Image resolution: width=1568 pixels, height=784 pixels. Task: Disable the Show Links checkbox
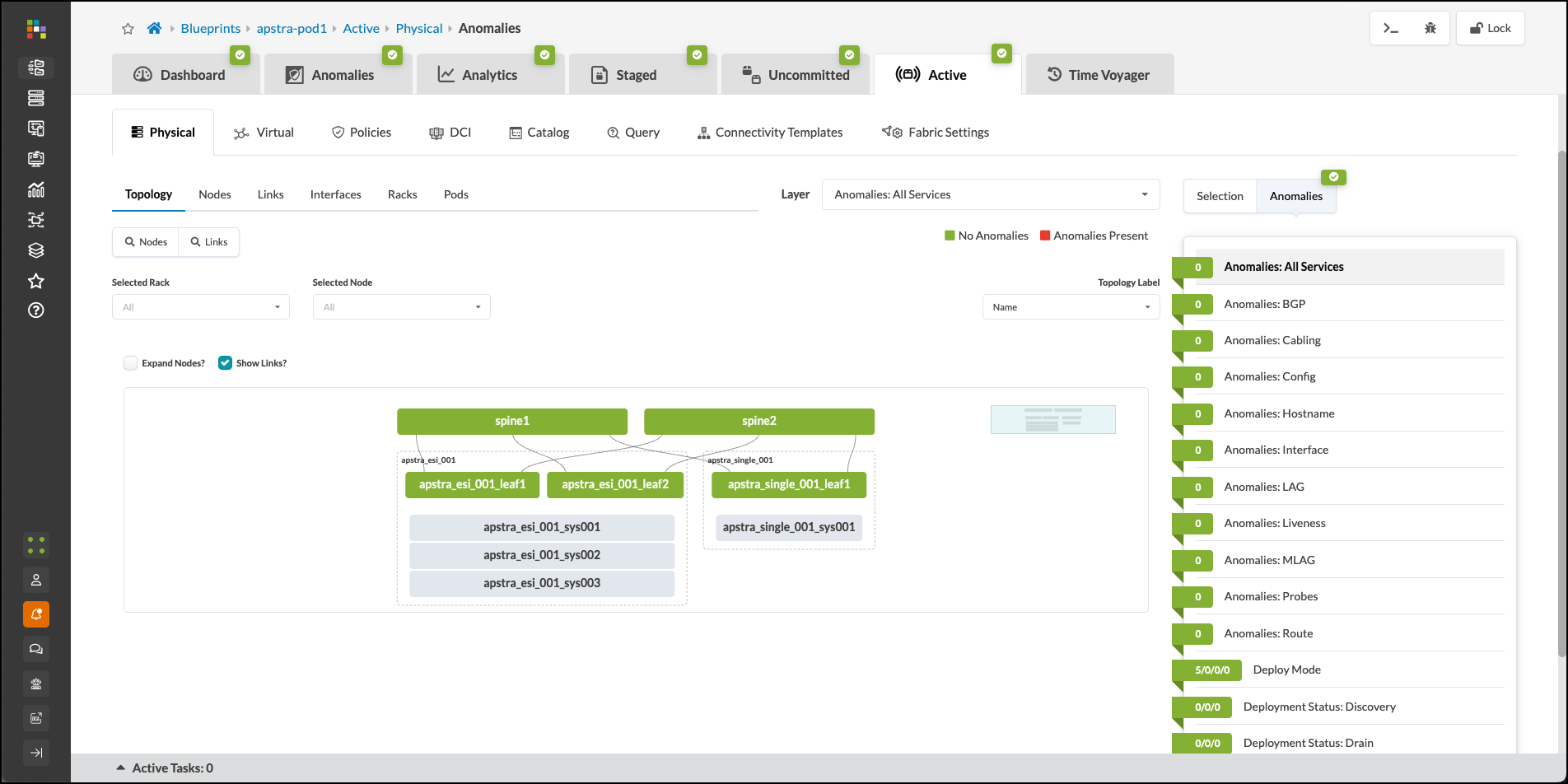tap(224, 362)
